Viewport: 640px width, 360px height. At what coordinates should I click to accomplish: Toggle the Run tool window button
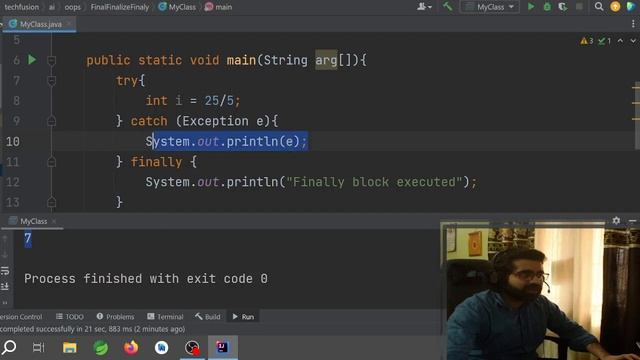243,317
